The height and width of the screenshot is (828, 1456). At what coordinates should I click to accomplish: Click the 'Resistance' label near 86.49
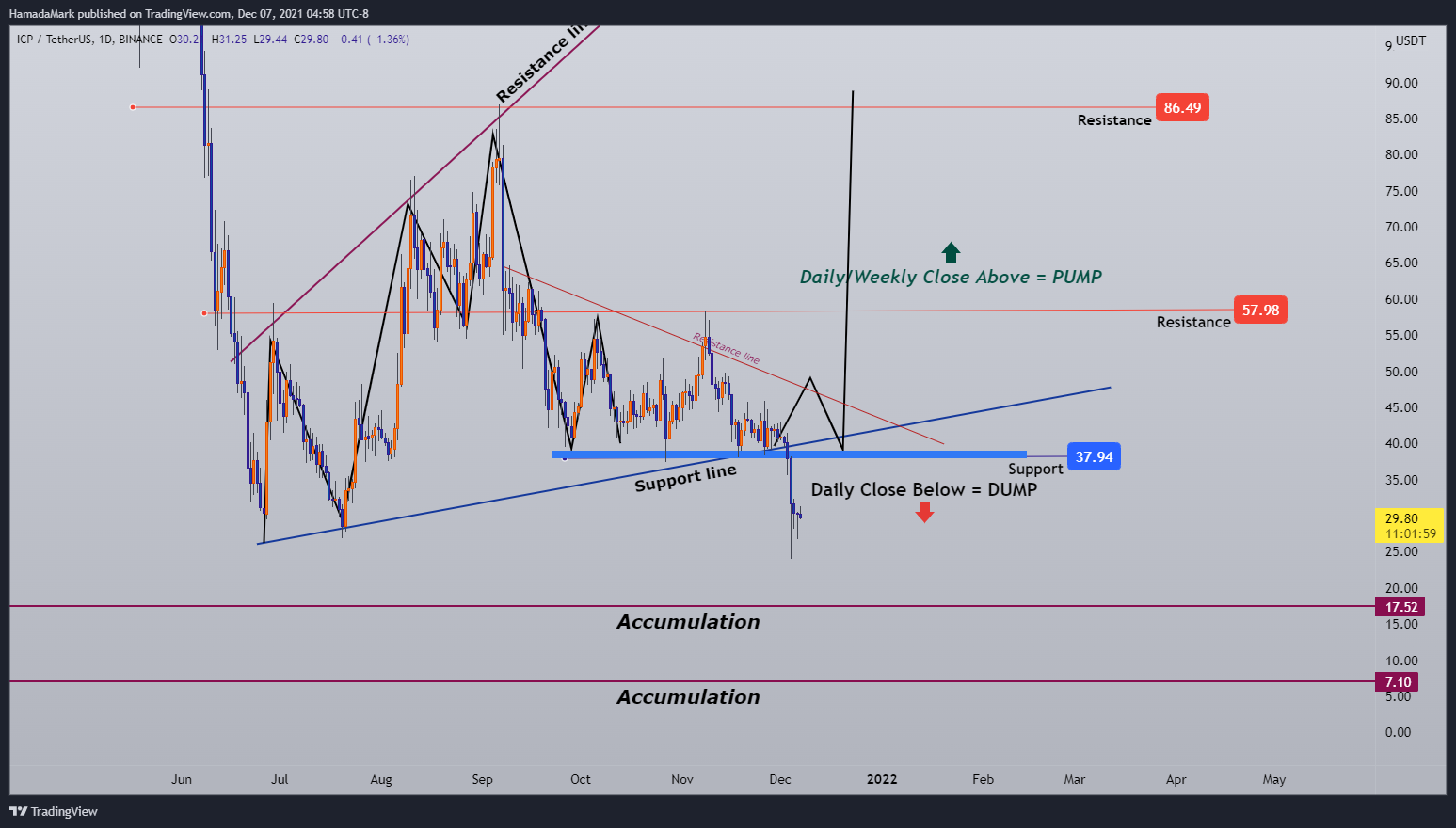tap(1114, 119)
